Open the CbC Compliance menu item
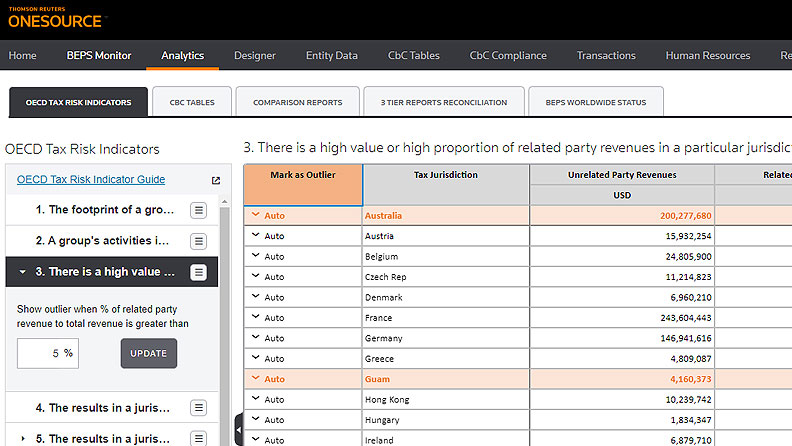This screenshot has width=792, height=446. point(508,56)
